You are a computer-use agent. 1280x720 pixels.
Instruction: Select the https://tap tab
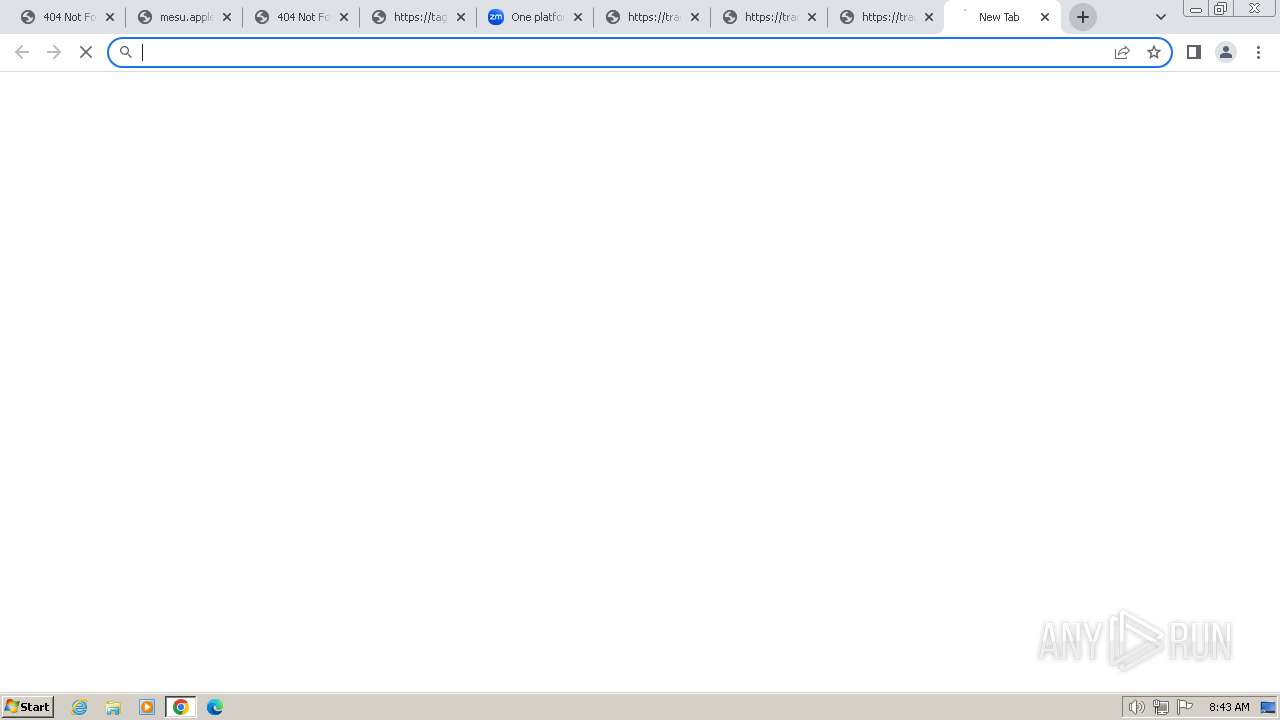point(418,17)
